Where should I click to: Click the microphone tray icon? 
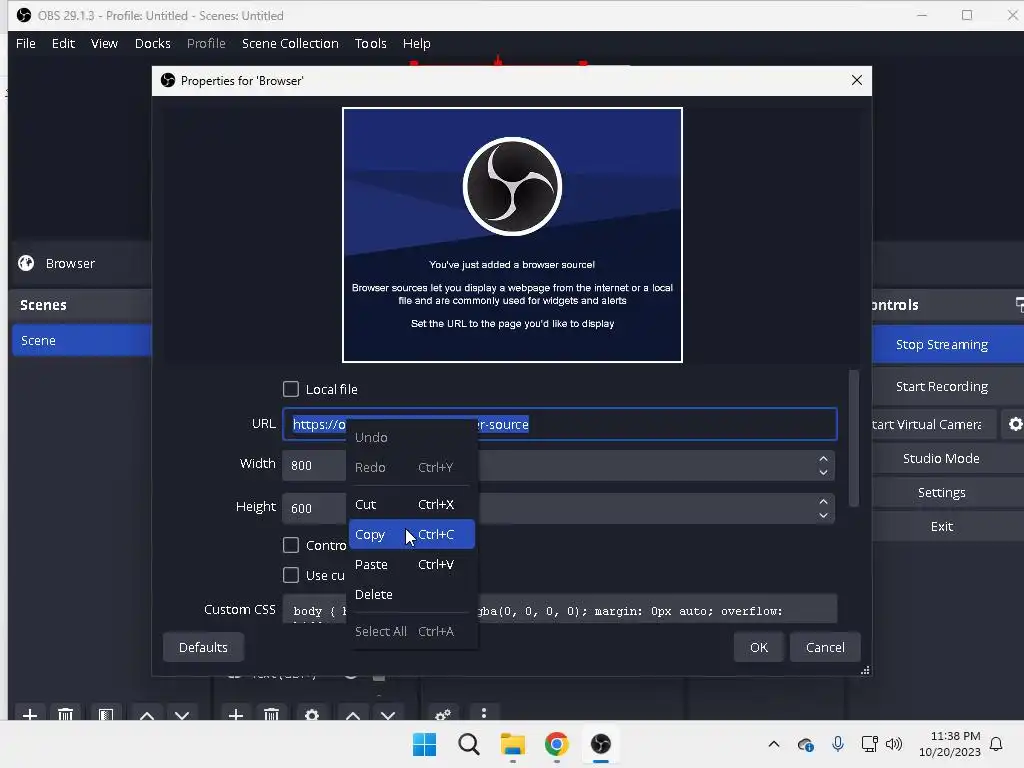coord(837,744)
